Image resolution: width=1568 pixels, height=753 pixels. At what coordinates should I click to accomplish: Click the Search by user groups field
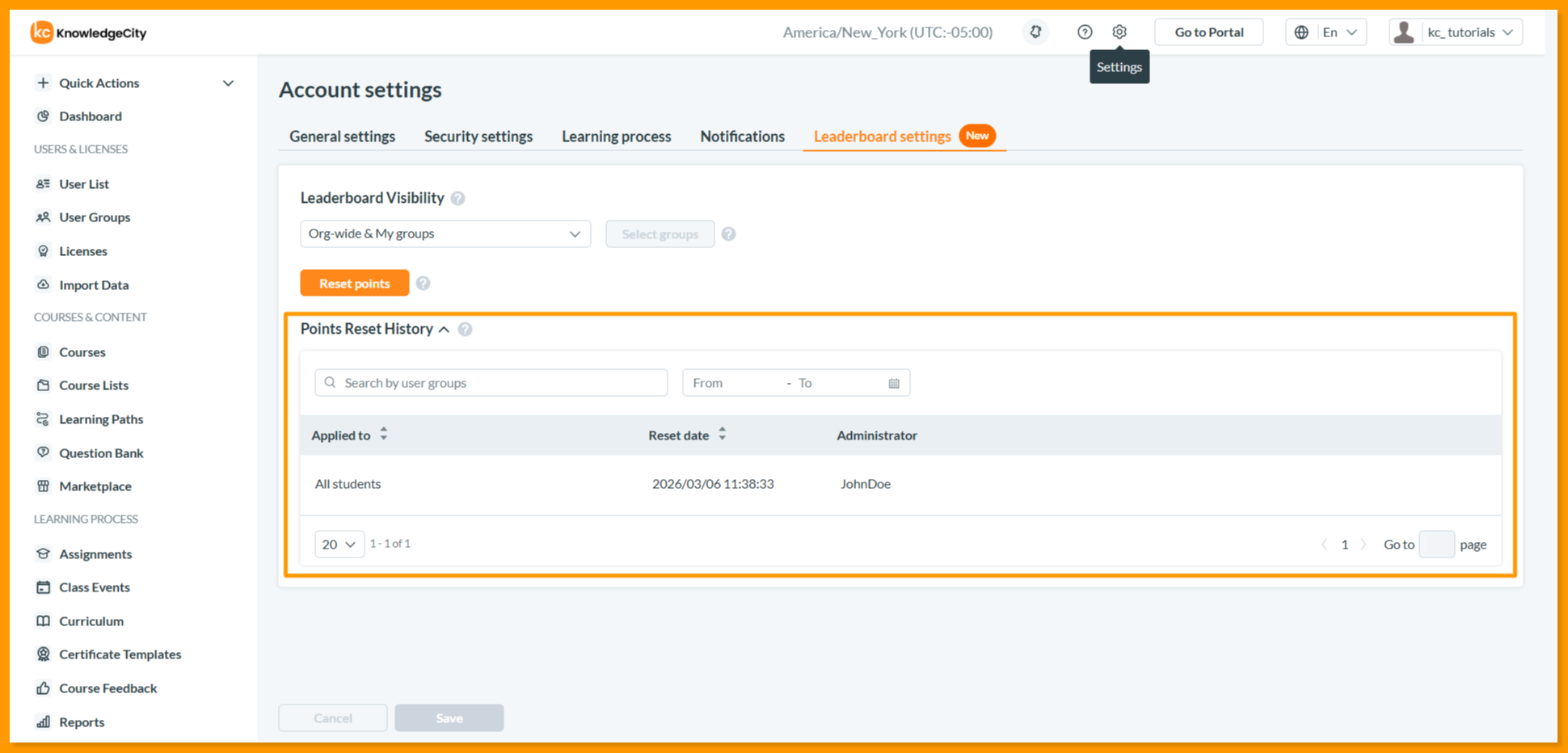(x=491, y=383)
